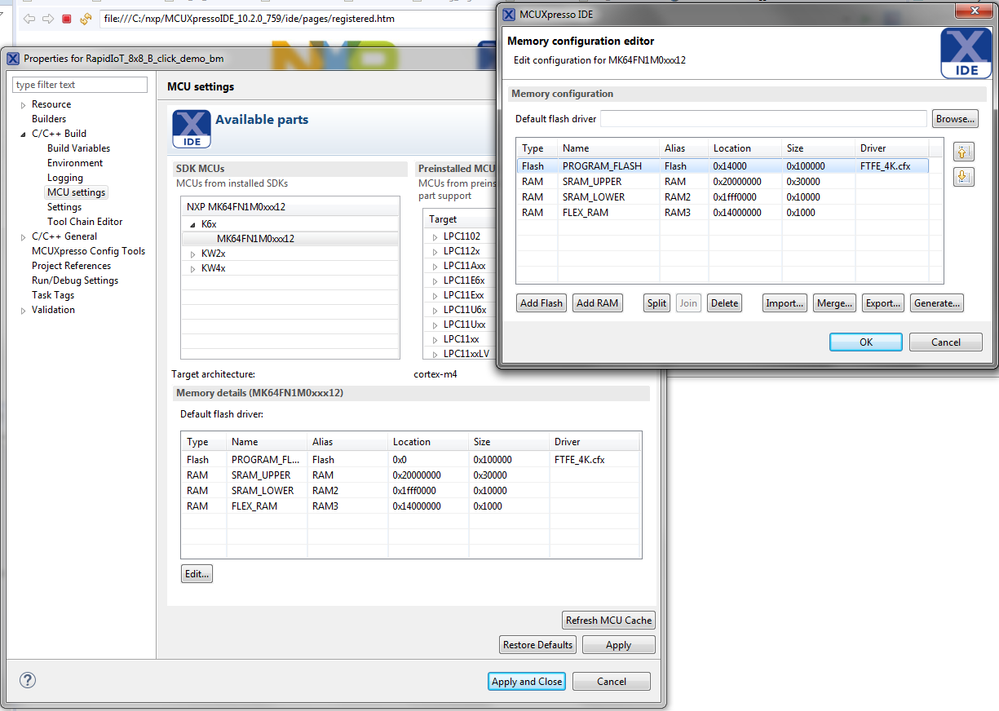The image size is (999, 711).
Task: Collapse the K6x MCU family
Action: (x=193, y=225)
